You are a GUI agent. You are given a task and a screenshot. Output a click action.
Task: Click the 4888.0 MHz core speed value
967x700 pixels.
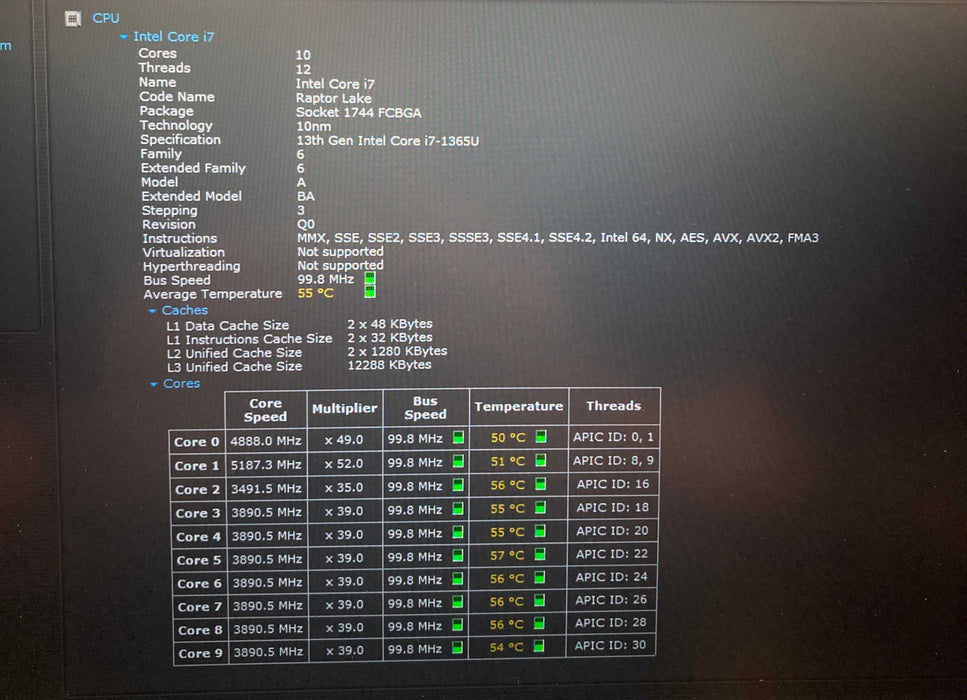(x=266, y=441)
